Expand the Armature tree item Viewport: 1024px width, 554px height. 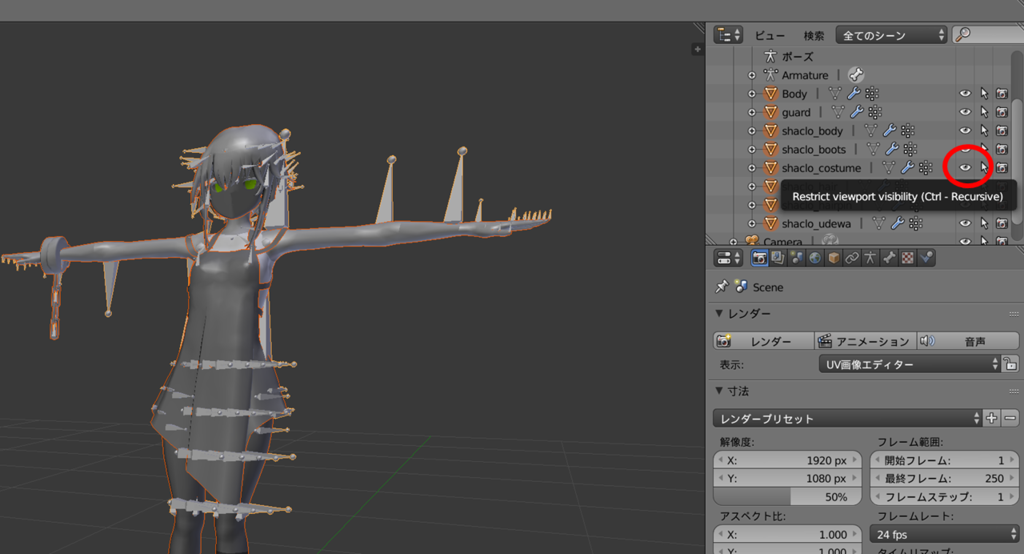click(752, 75)
